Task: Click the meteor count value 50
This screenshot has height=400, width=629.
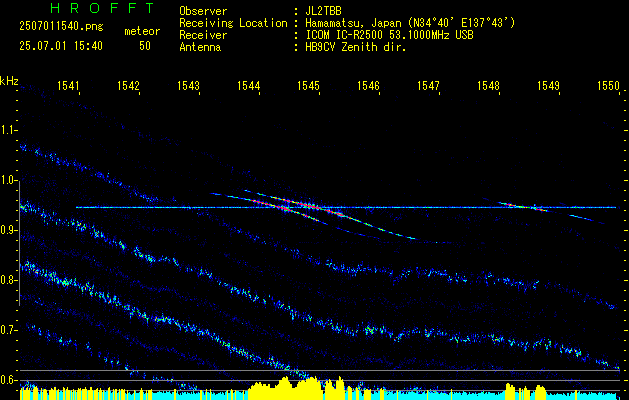Action: point(145,46)
